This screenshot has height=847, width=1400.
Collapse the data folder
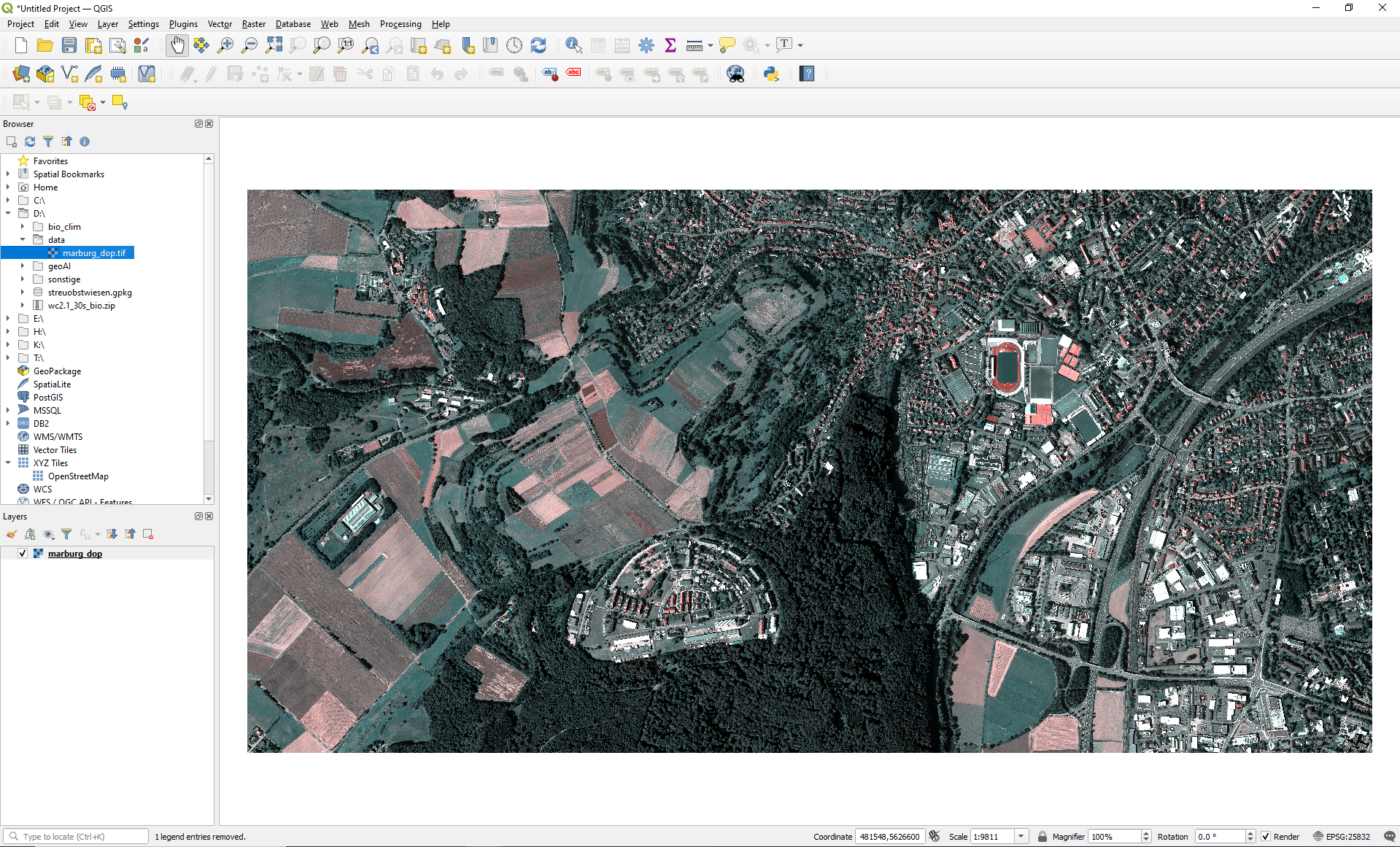(x=23, y=240)
